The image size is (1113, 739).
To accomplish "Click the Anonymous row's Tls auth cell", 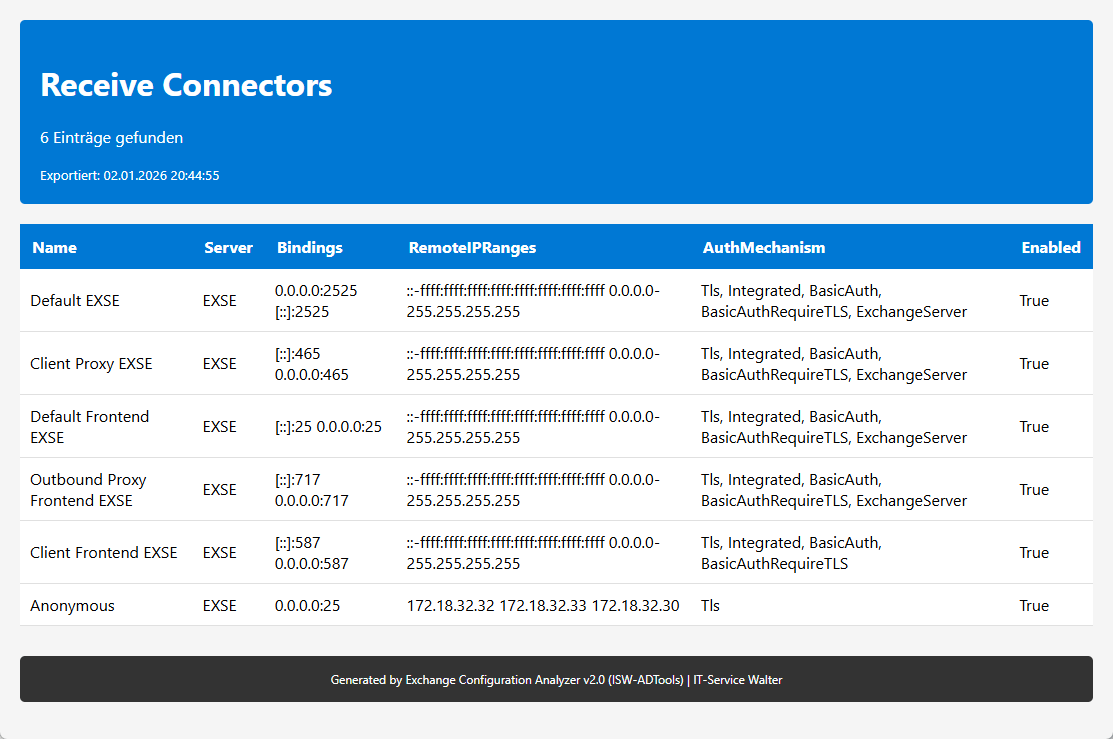I will coord(710,606).
